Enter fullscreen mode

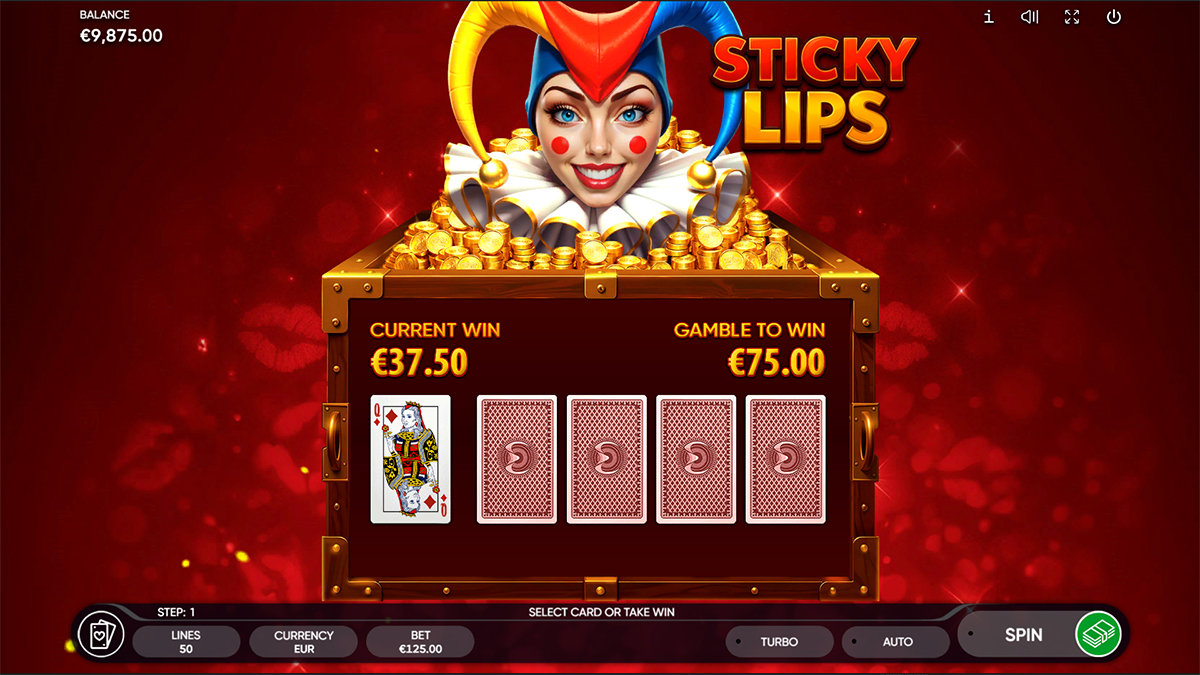1072,17
